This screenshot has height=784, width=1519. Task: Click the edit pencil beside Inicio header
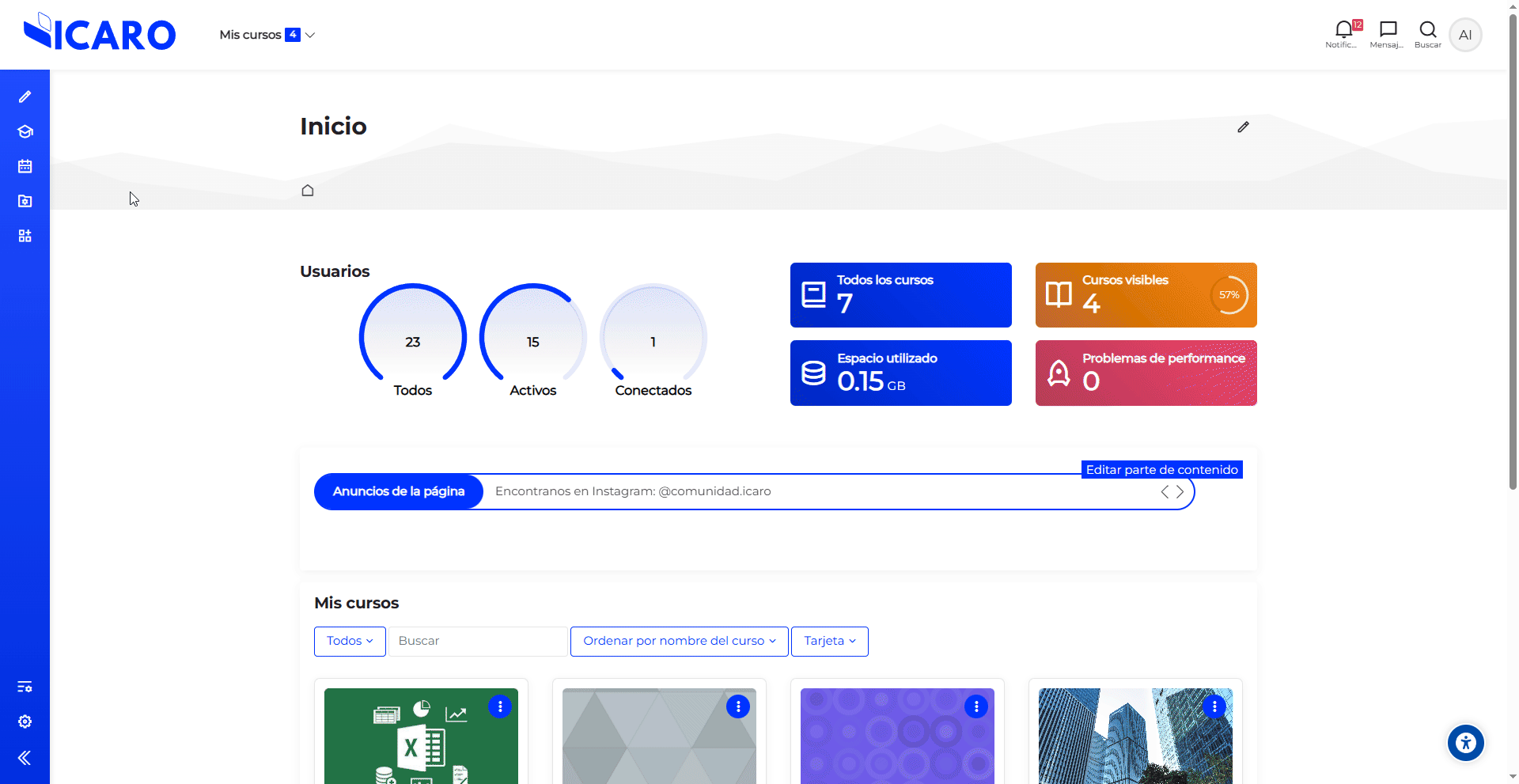click(x=1243, y=127)
